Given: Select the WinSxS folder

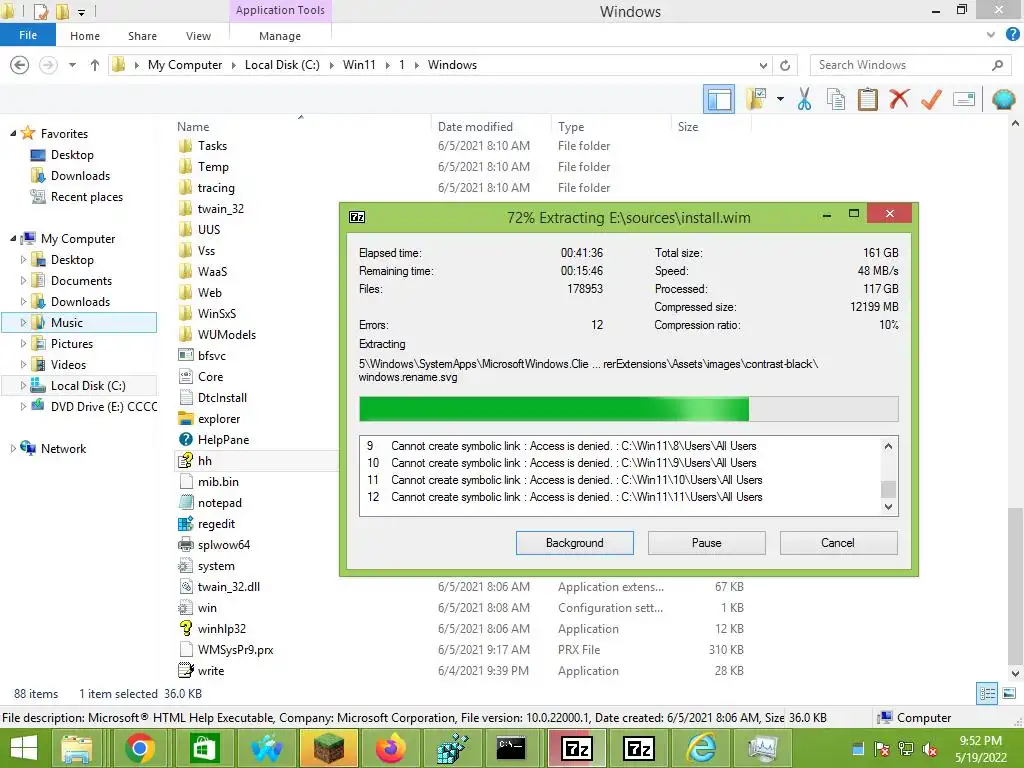Looking at the screenshot, I should [x=217, y=313].
